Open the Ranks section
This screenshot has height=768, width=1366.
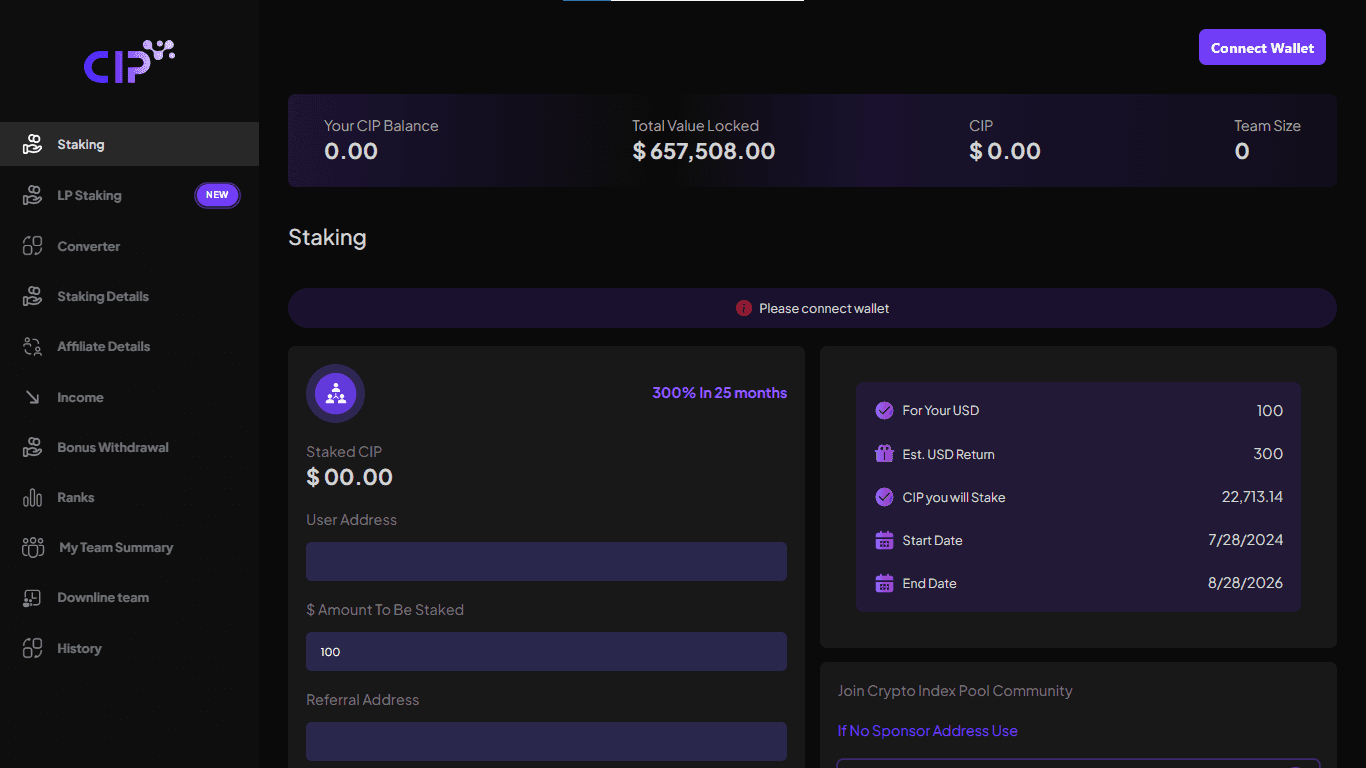click(32, 497)
